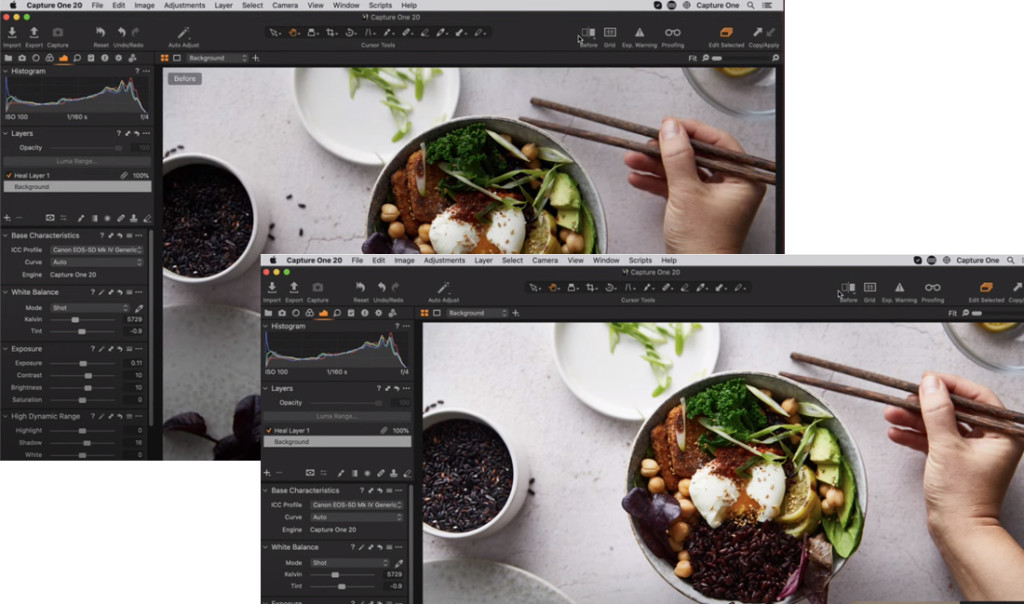
Task: Collapse High Dynamic Range in the back window
Action: click(6, 416)
